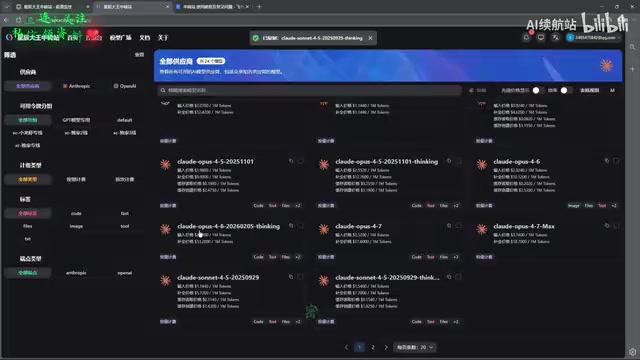Focus the model name search field

(x=310, y=90)
